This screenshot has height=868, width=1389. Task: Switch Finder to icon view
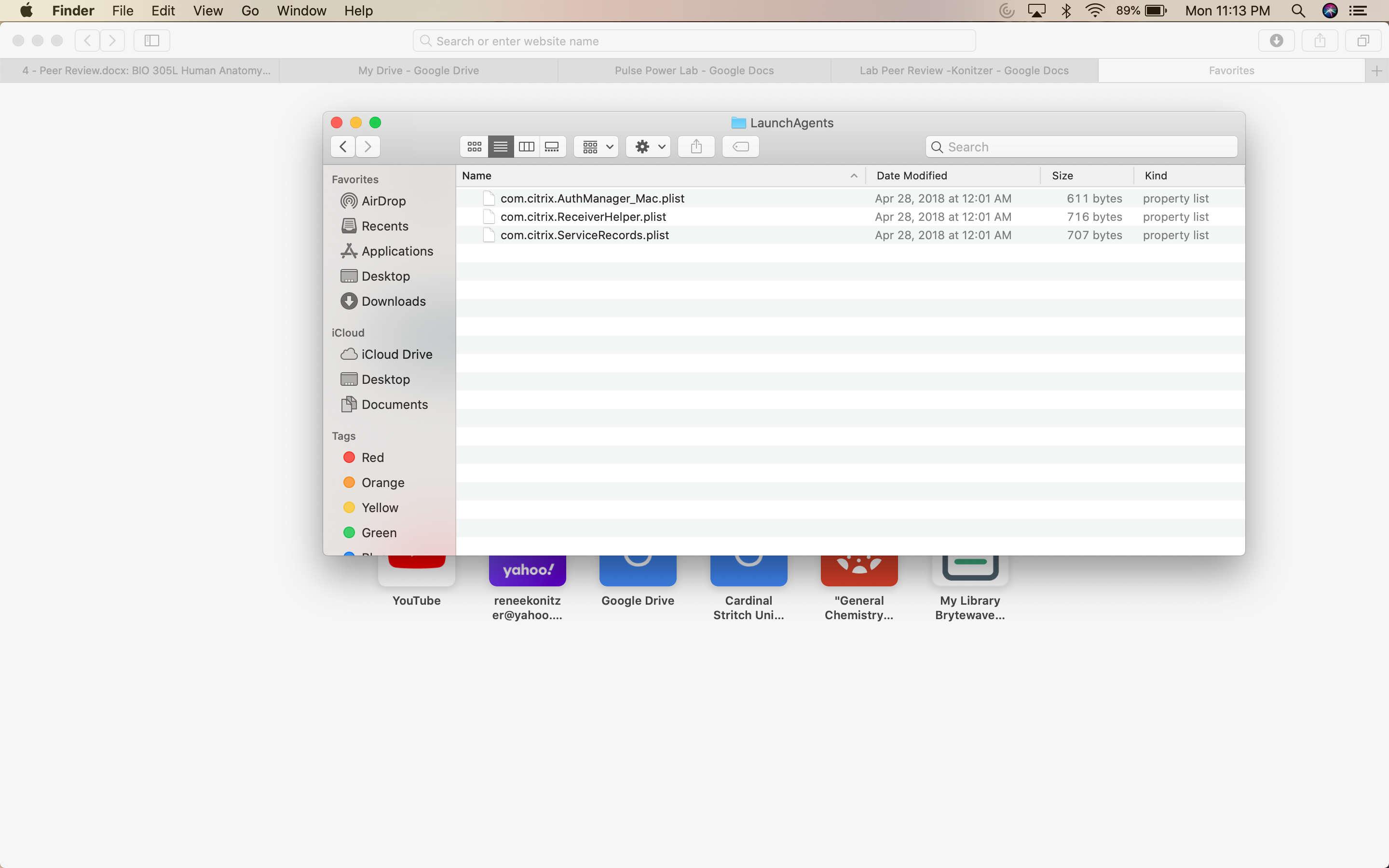(474, 147)
